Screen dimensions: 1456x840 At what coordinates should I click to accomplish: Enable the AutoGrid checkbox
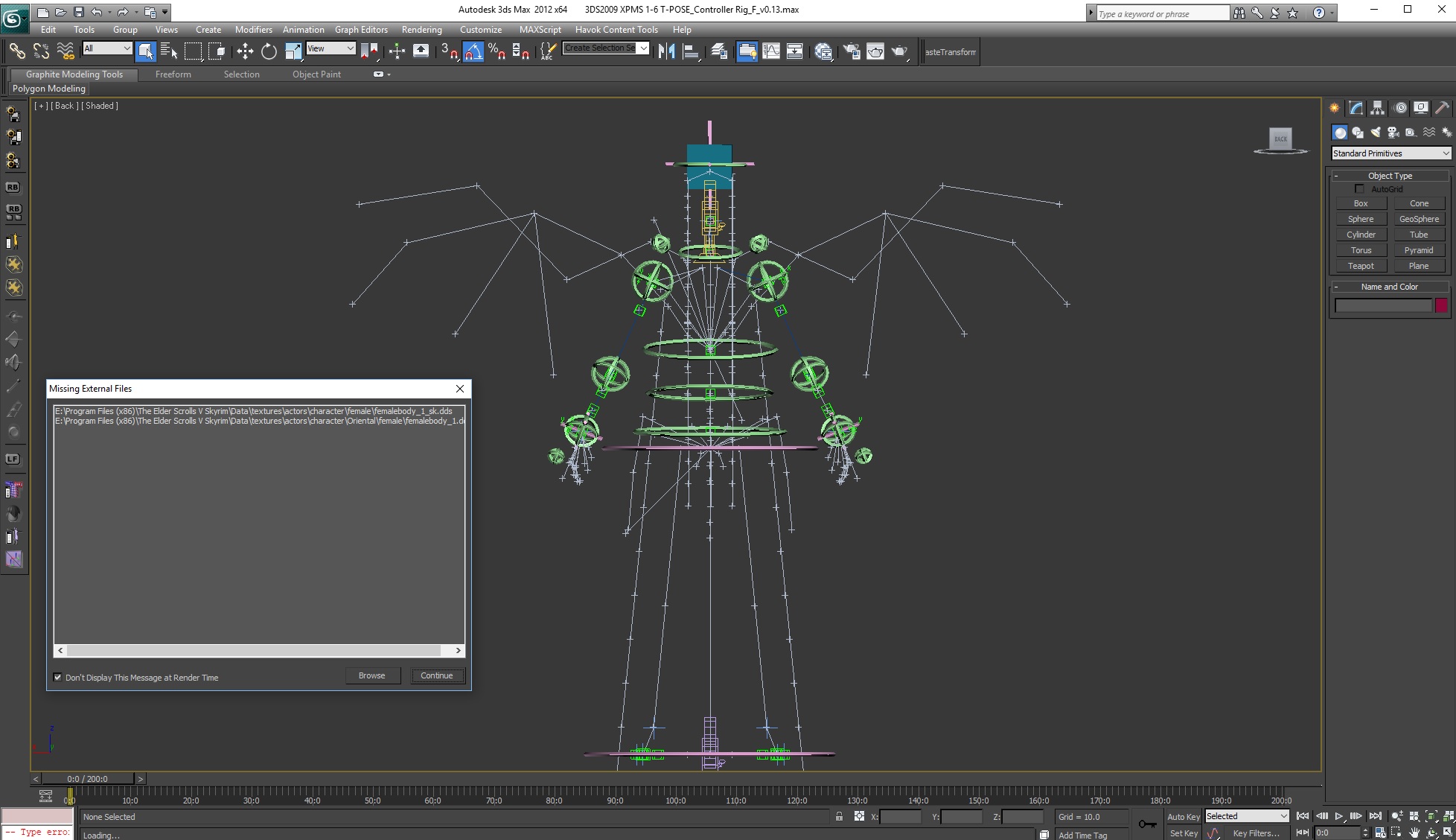(x=1359, y=189)
